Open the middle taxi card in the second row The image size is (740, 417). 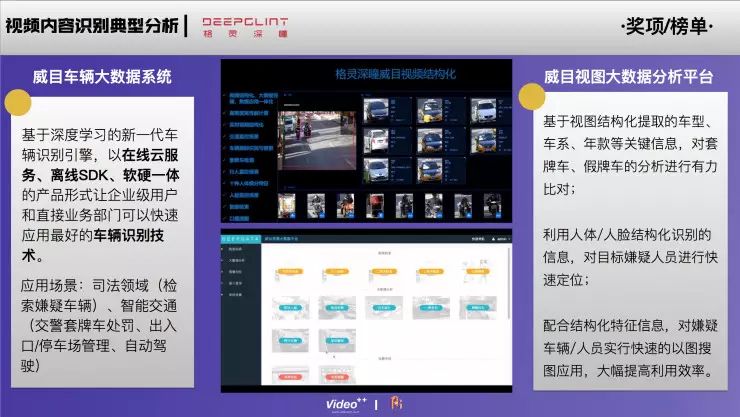(x=441, y=140)
